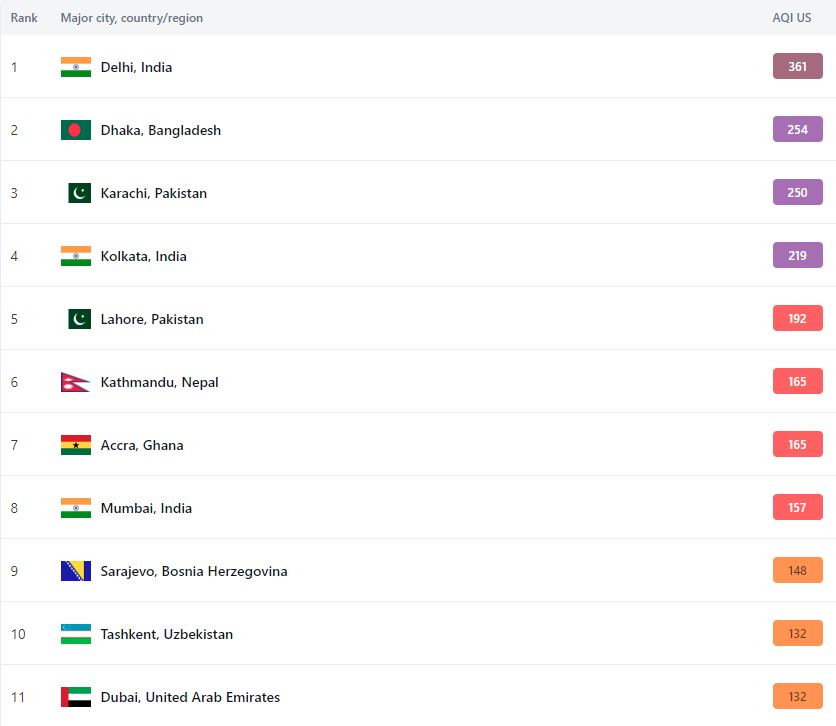Click the Rank column header
This screenshot has width=836, height=726.
(24, 18)
